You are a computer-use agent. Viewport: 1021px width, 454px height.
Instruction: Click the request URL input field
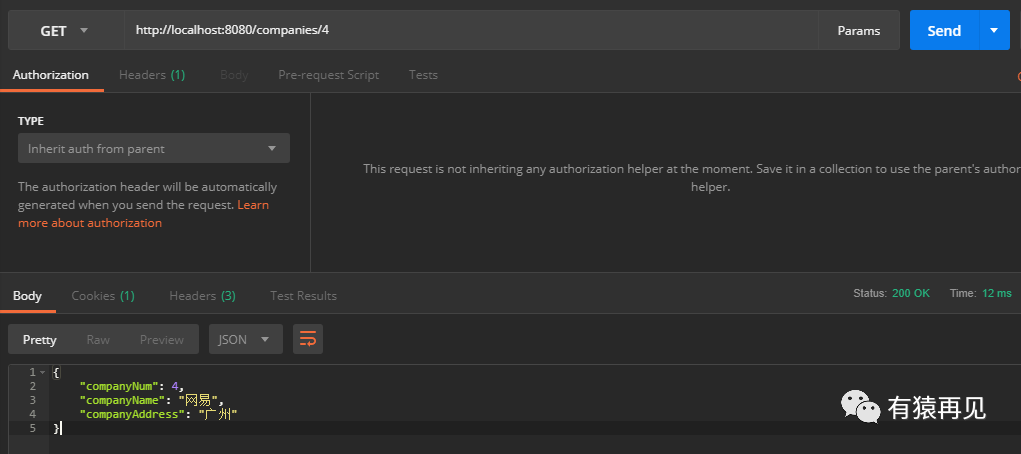pyautogui.click(x=470, y=31)
